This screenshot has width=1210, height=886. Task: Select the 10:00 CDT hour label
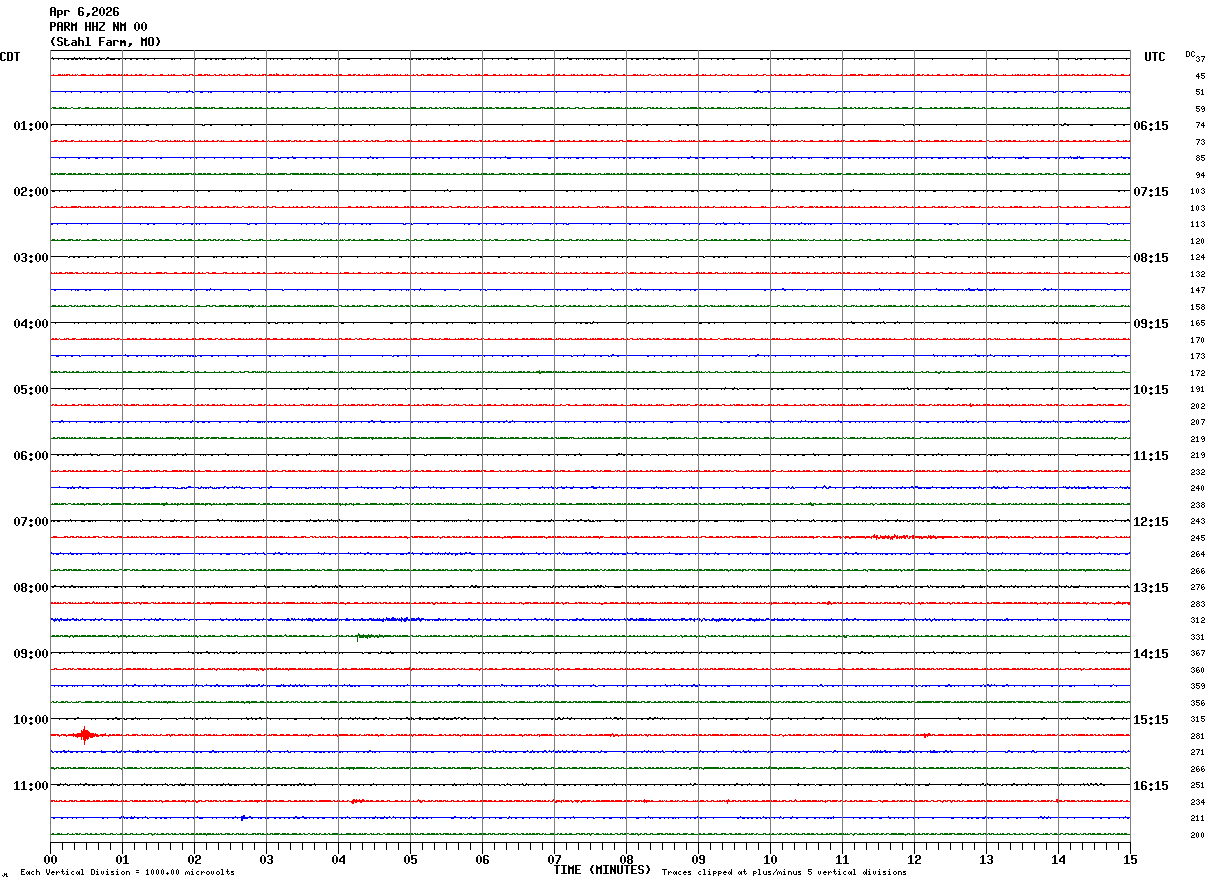click(x=31, y=720)
